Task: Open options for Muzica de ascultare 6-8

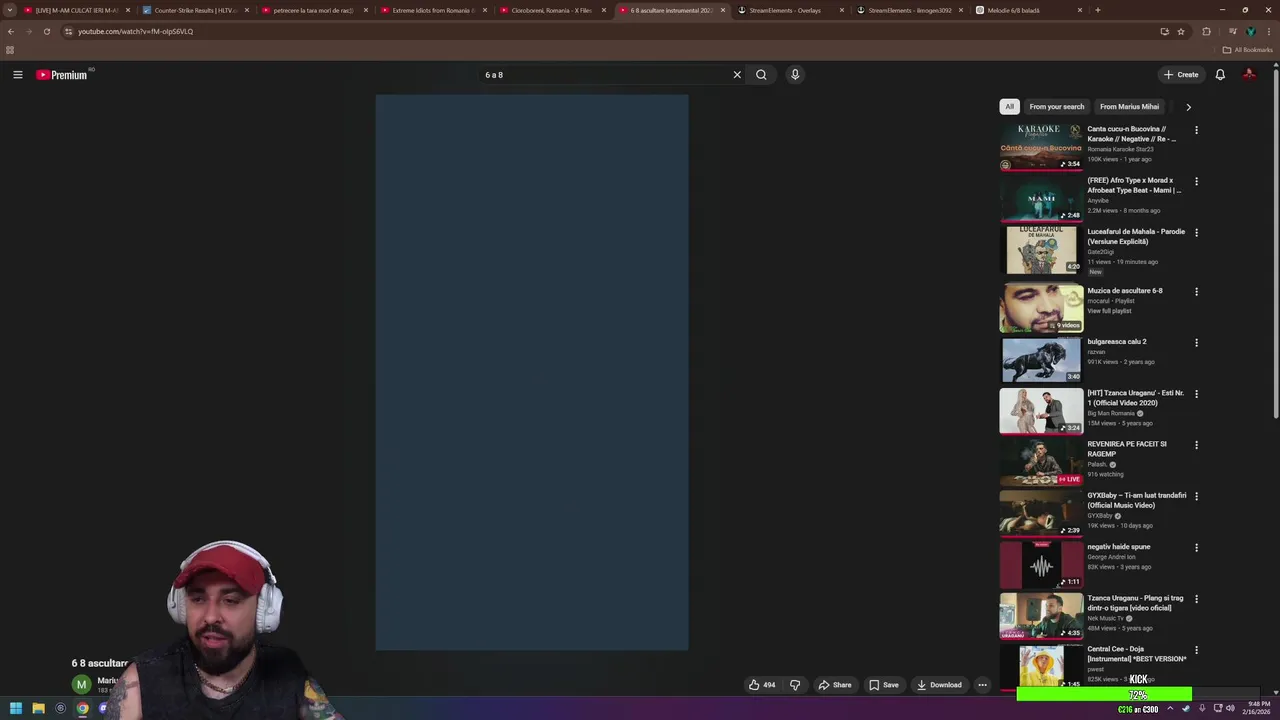Action: click(x=1196, y=291)
